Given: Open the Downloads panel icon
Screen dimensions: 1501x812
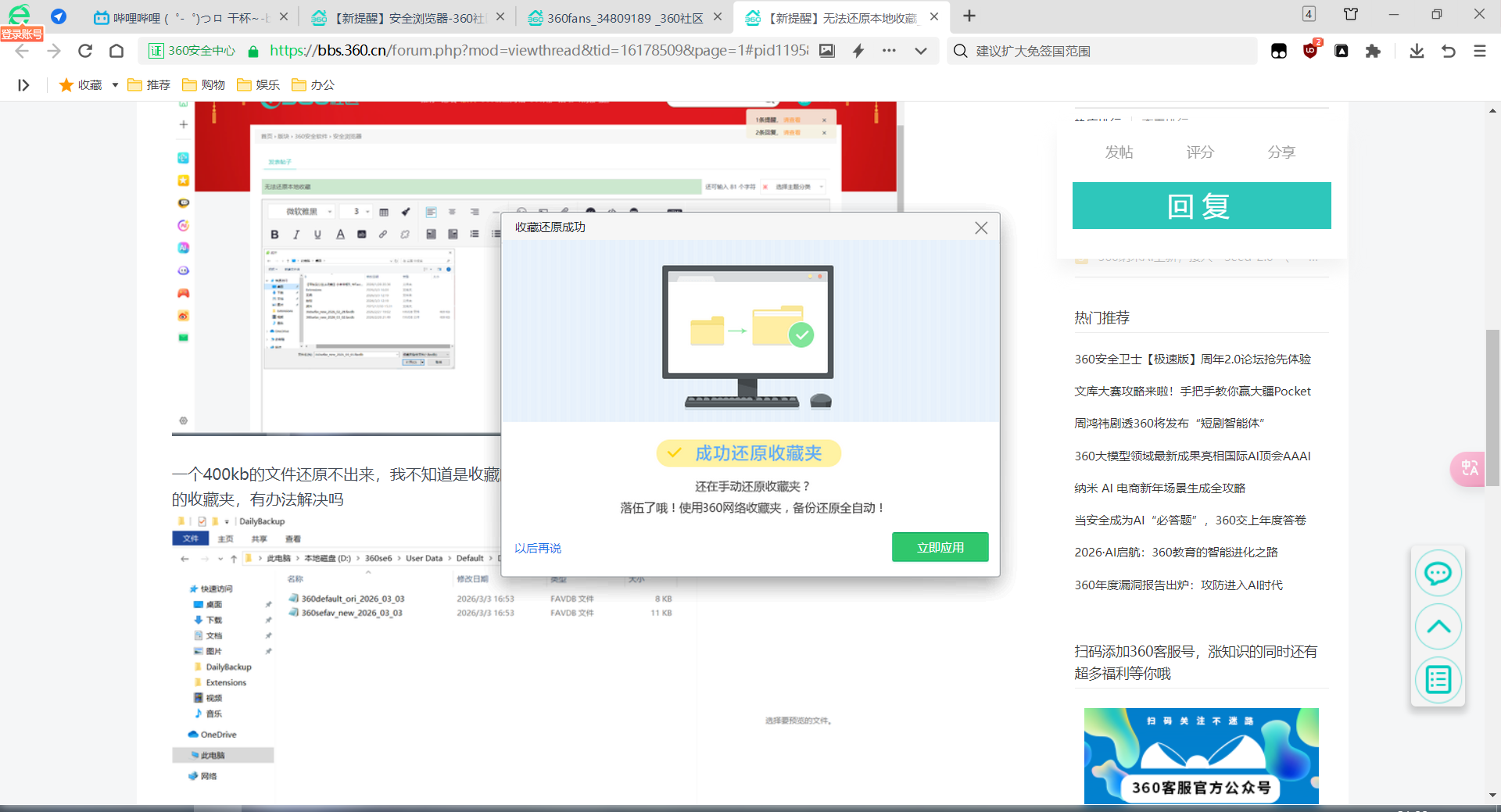Looking at the screenshot, I should [1417, 50].
